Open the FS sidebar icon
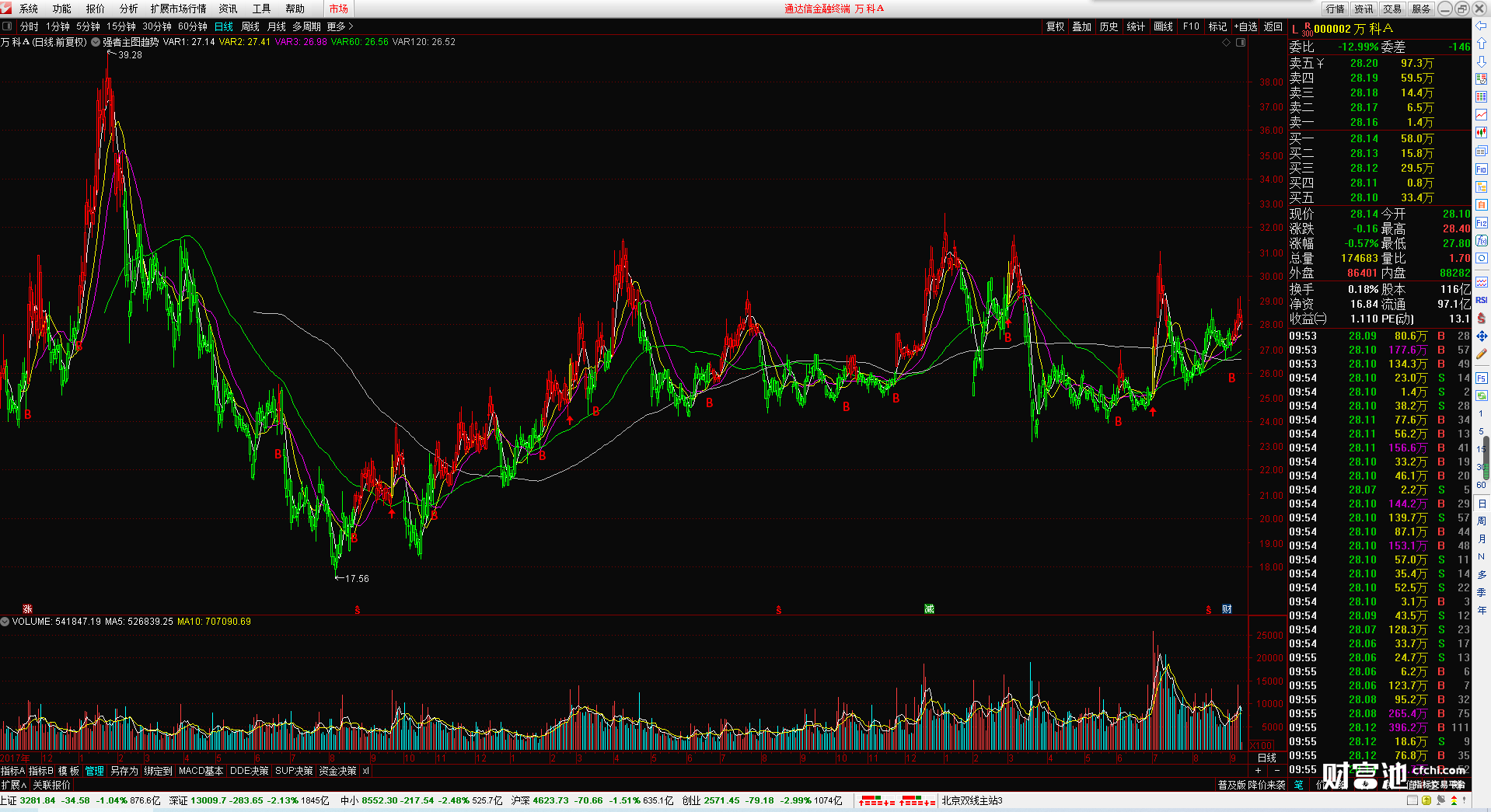This screenshot has height=812, width=1491. [x=1482, y=378]
